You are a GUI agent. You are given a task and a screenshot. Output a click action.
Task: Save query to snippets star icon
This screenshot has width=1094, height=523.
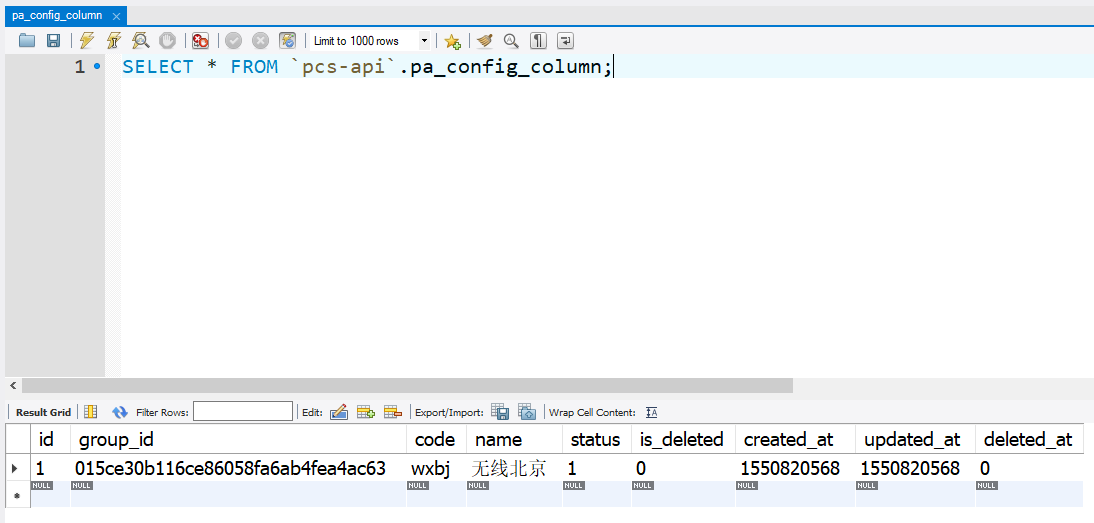pyautogui.click(x=452, y=41)
